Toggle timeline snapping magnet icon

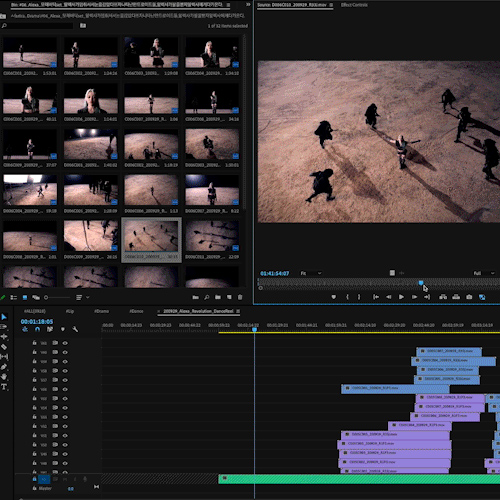[x=37, y=329]
